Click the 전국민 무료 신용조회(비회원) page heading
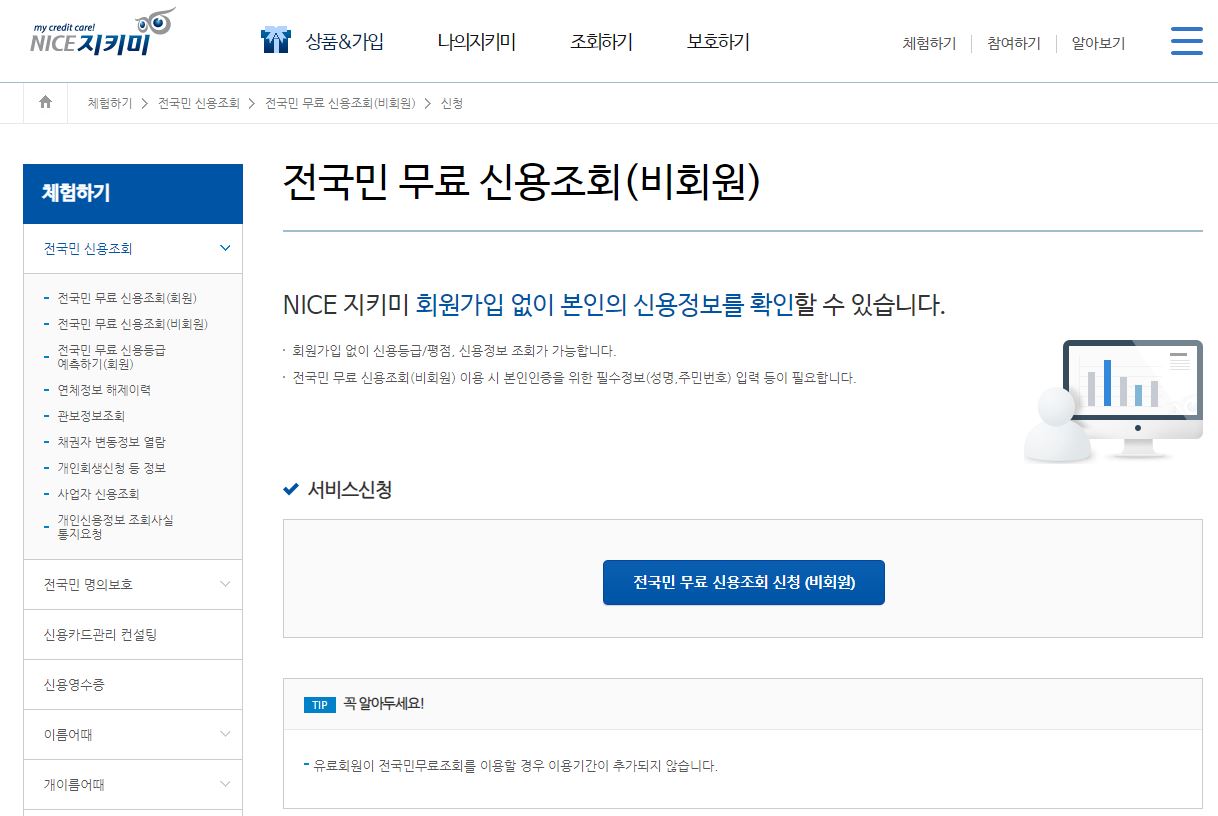The width and height of the screenshot is (1218, 816). 522,183
